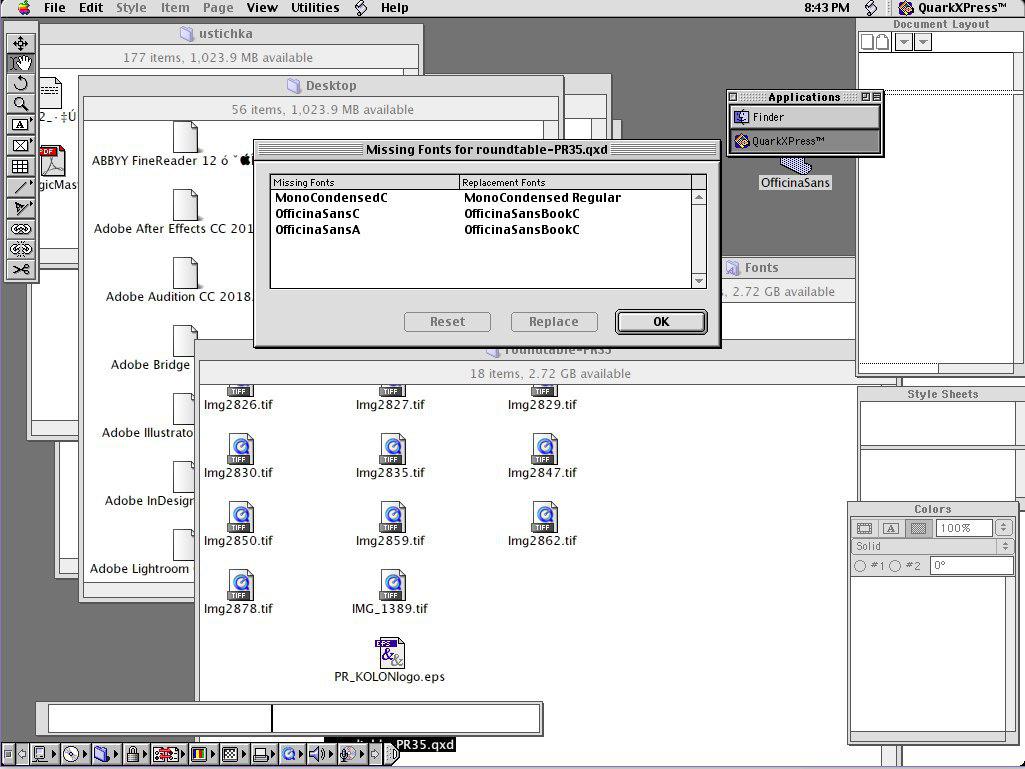Click the angle field showing 0°

click(973, 566)
